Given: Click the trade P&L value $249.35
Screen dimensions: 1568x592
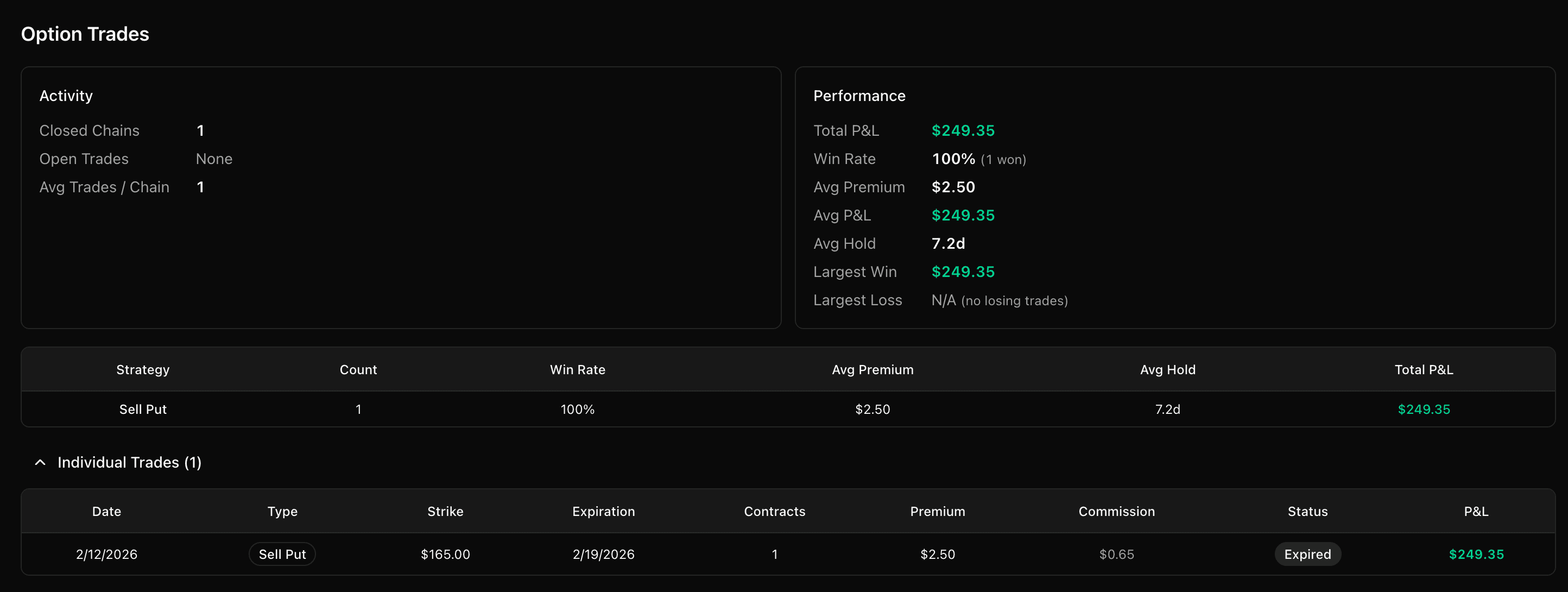Looking at the screenshot, I should pyautogui.click(x=1476, y=554).
